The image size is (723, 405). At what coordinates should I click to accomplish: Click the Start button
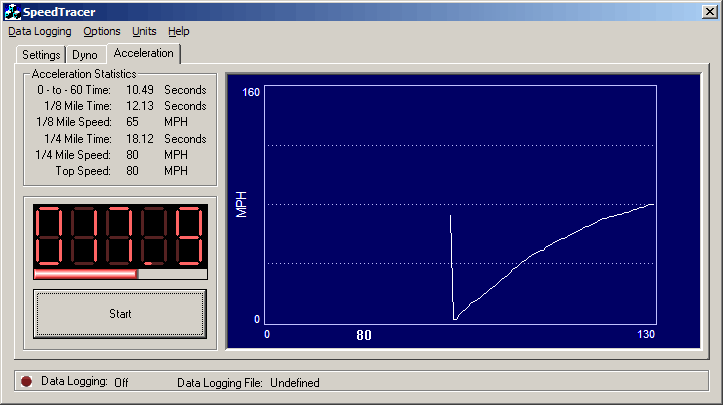pyautogui.click(x=120, y=314)
